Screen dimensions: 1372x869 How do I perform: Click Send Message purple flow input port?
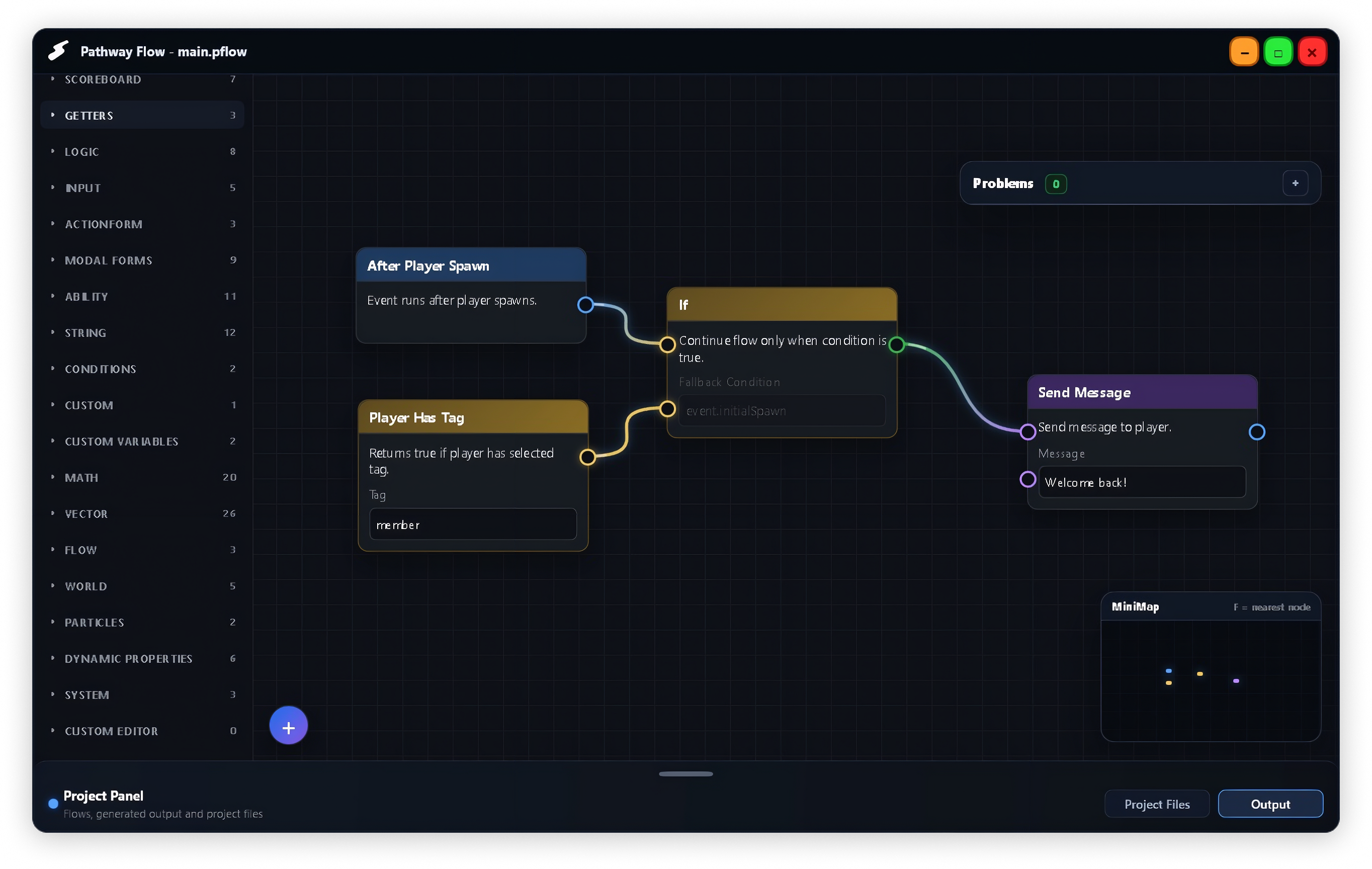(x=1027, y=432)
